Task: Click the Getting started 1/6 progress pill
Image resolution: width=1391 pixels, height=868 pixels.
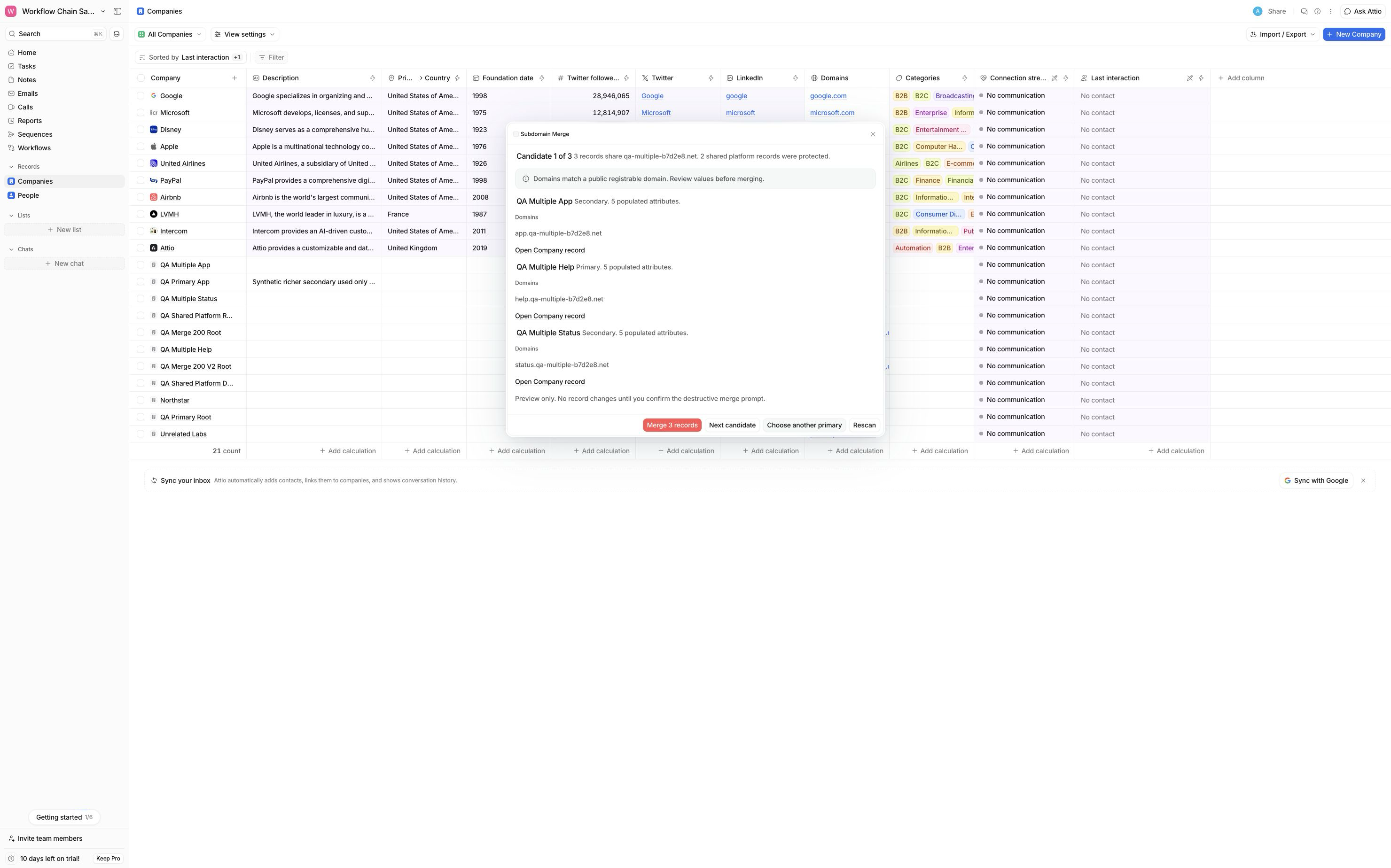Action: [x=64, y=817]
